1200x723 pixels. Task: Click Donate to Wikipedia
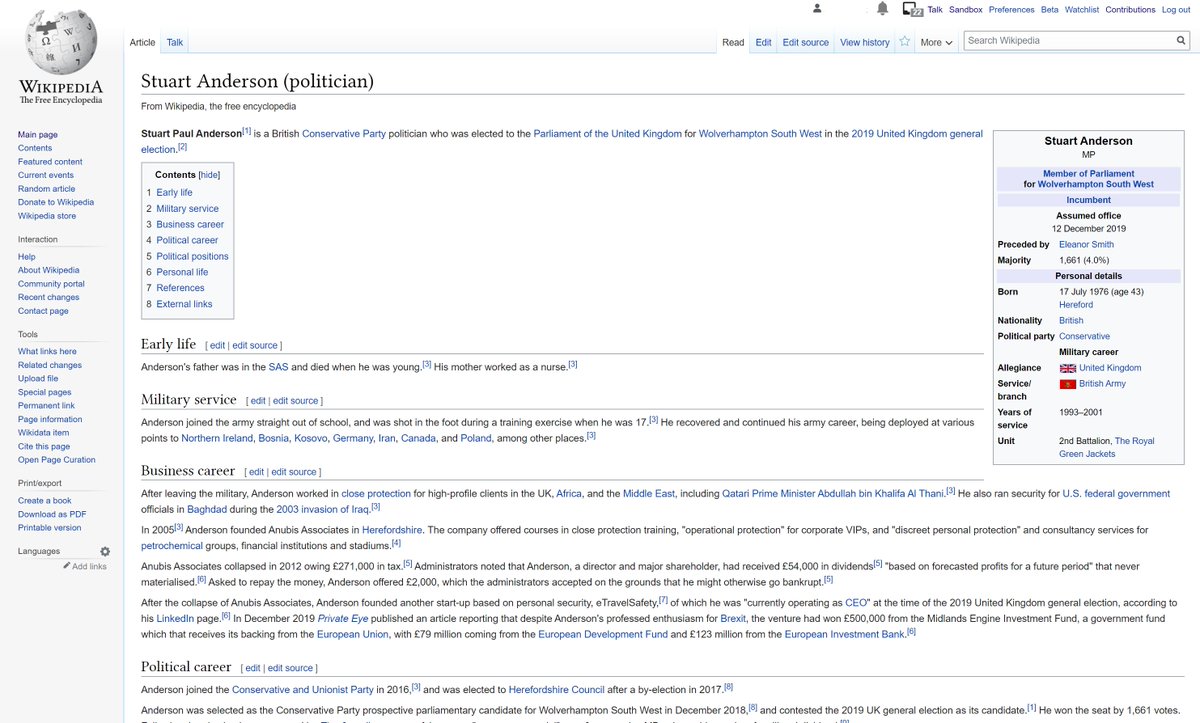tap(56, 202)
